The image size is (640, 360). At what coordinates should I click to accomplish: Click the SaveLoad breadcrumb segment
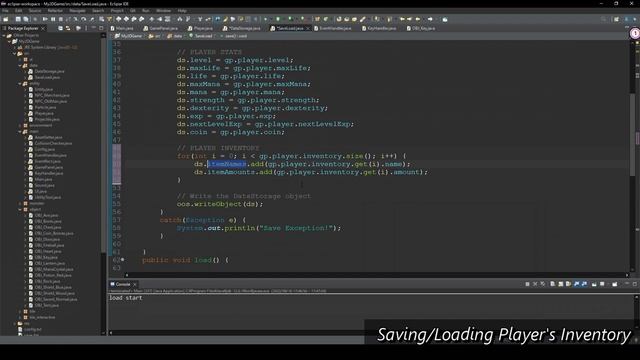(x=200, y=36)
